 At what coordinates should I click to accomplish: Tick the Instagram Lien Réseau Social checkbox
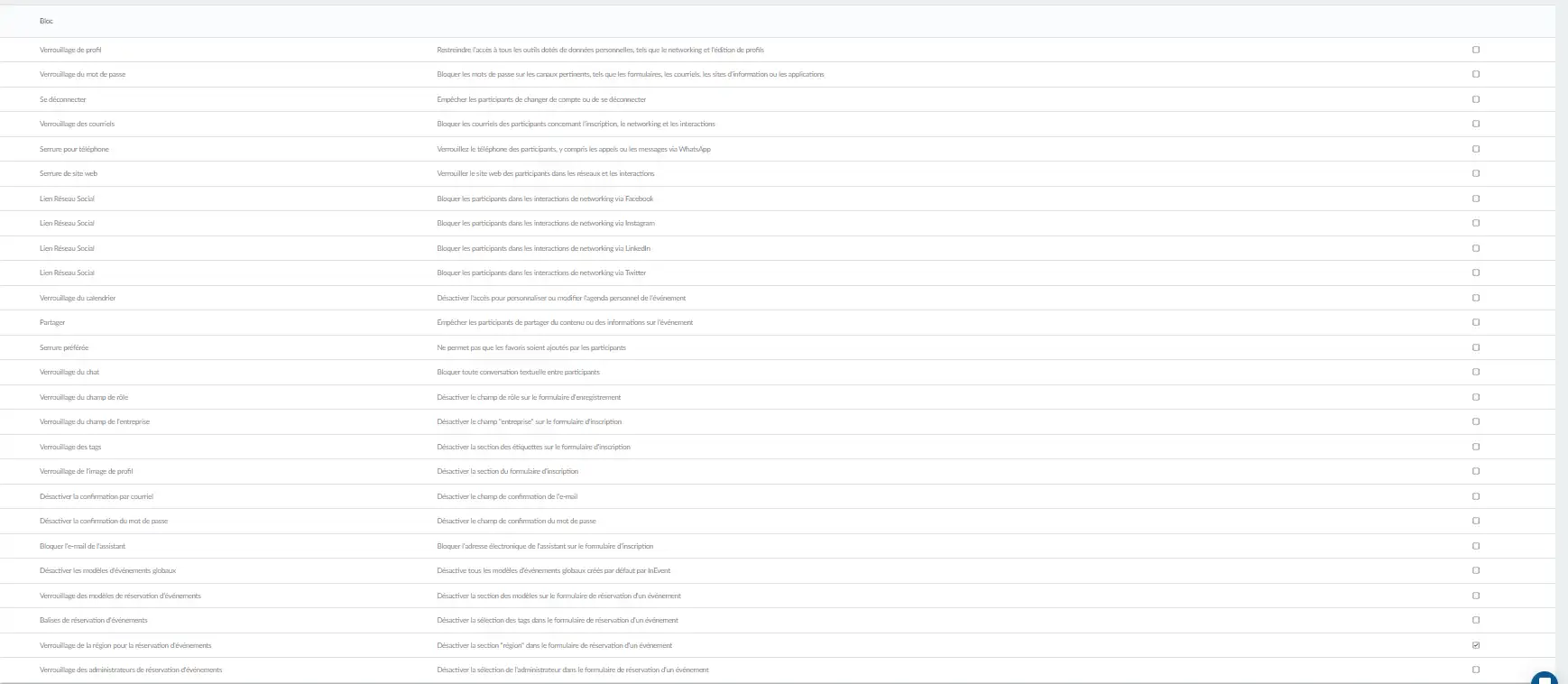1476,223
